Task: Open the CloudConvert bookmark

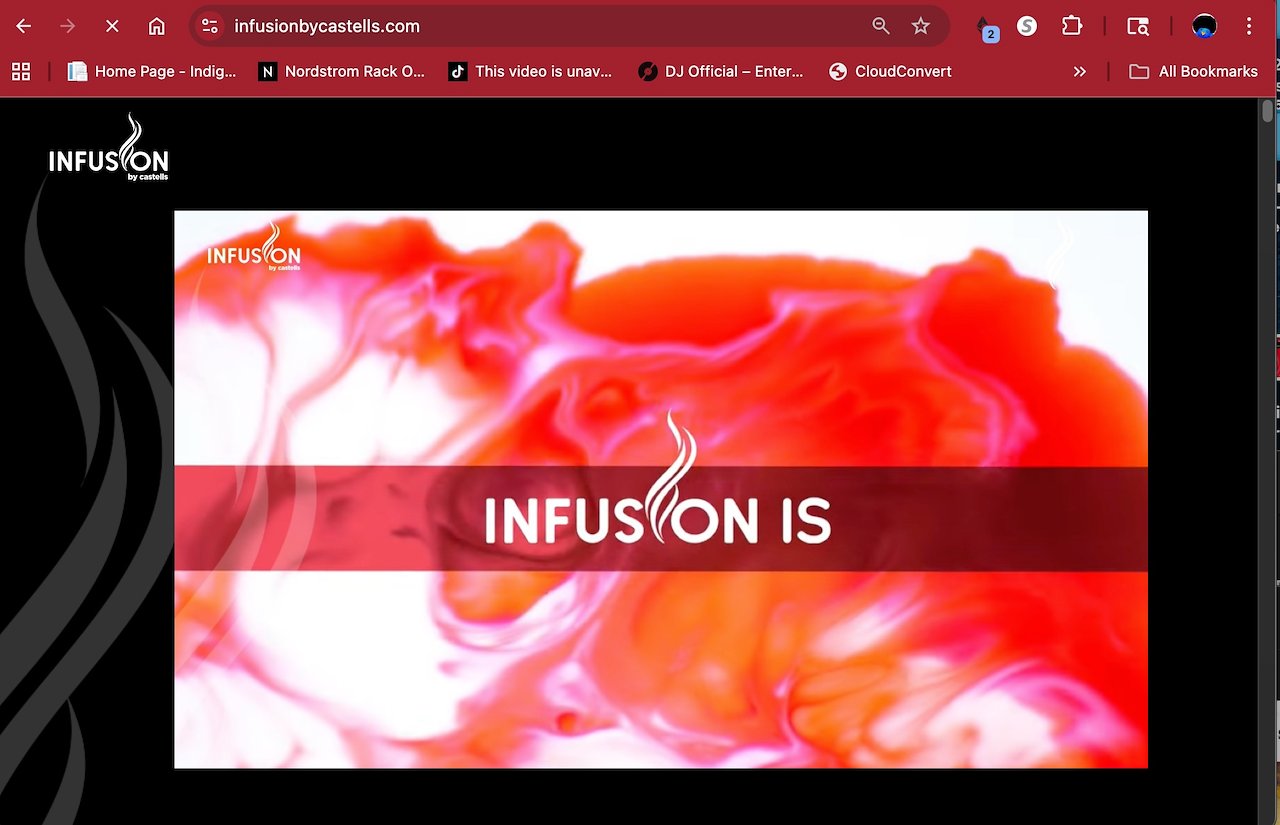Action: [890, 72]
